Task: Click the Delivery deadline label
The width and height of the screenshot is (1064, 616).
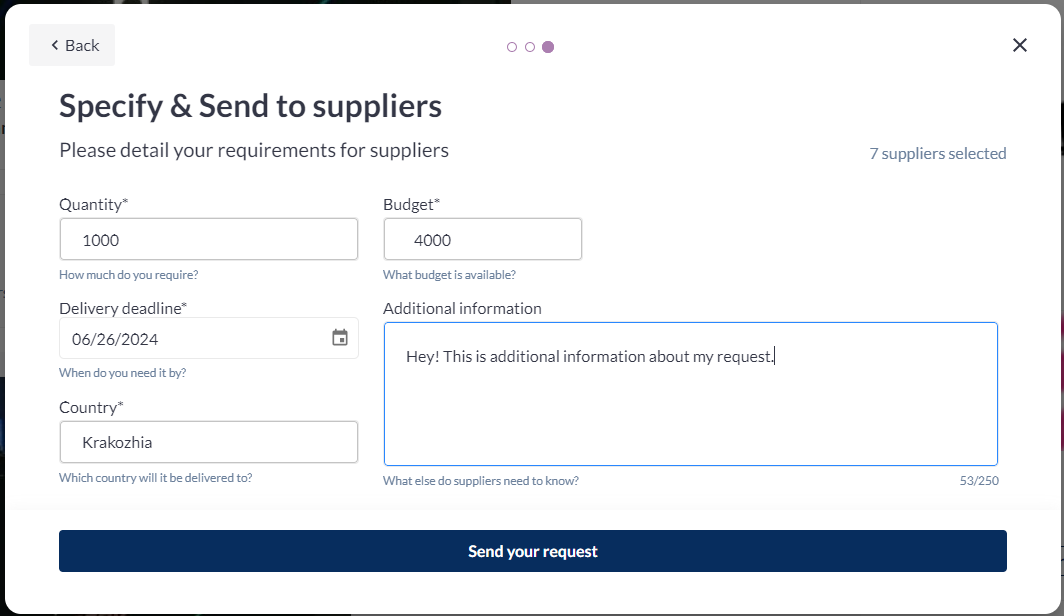Action: (x=123, y=308)
